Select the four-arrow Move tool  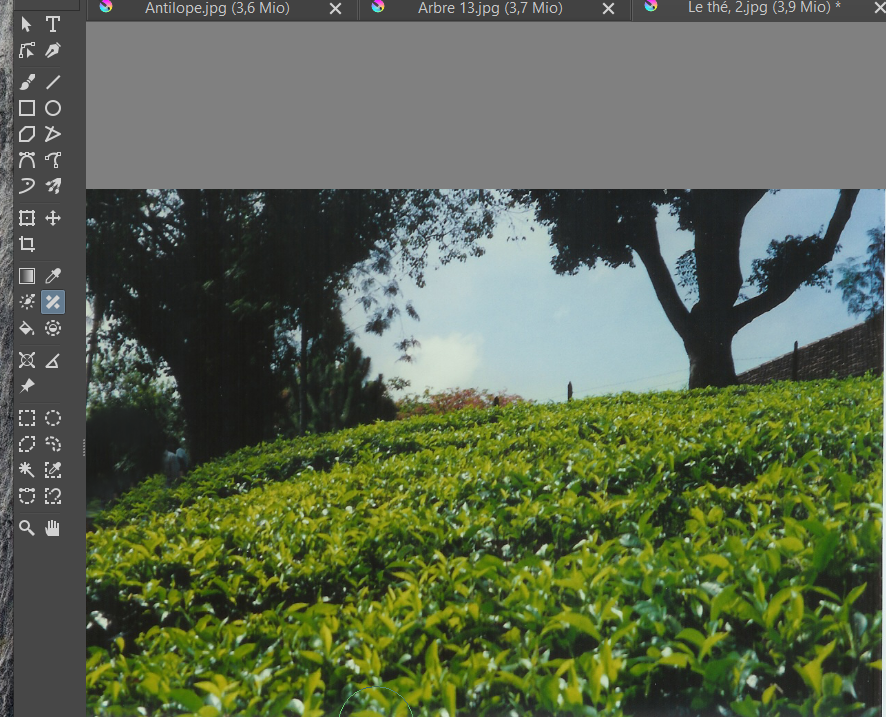(x=53, y=218)
